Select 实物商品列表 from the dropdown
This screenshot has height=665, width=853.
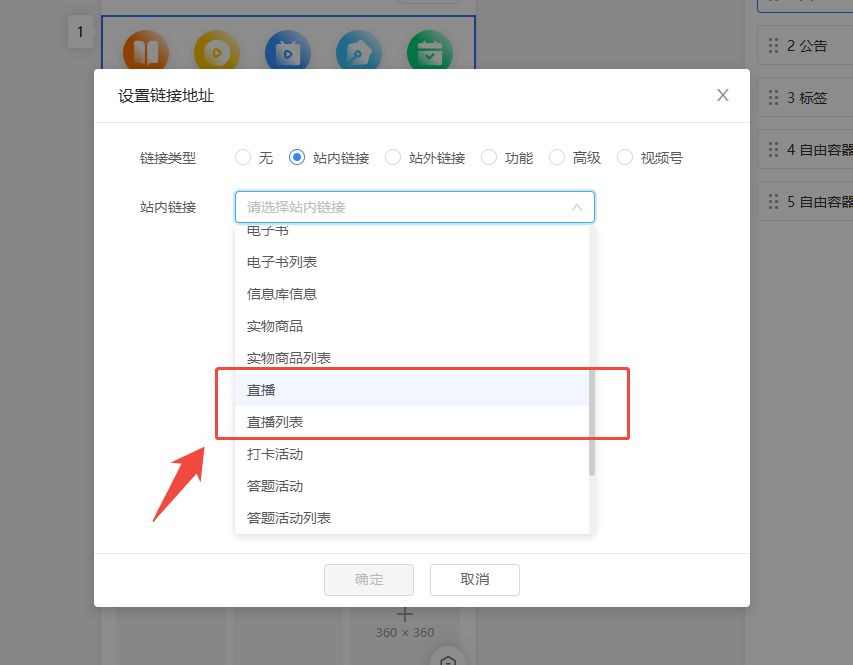pos(289,358)
